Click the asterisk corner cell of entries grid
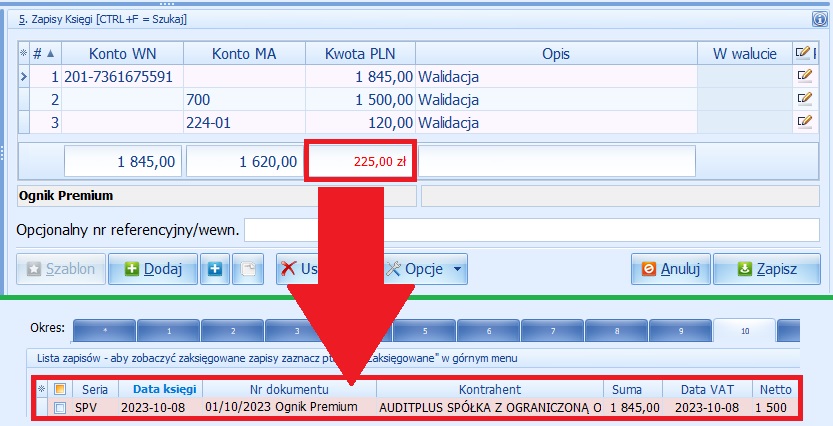The width and height of the screenshot is (833, 426). [x=23, y=53]
